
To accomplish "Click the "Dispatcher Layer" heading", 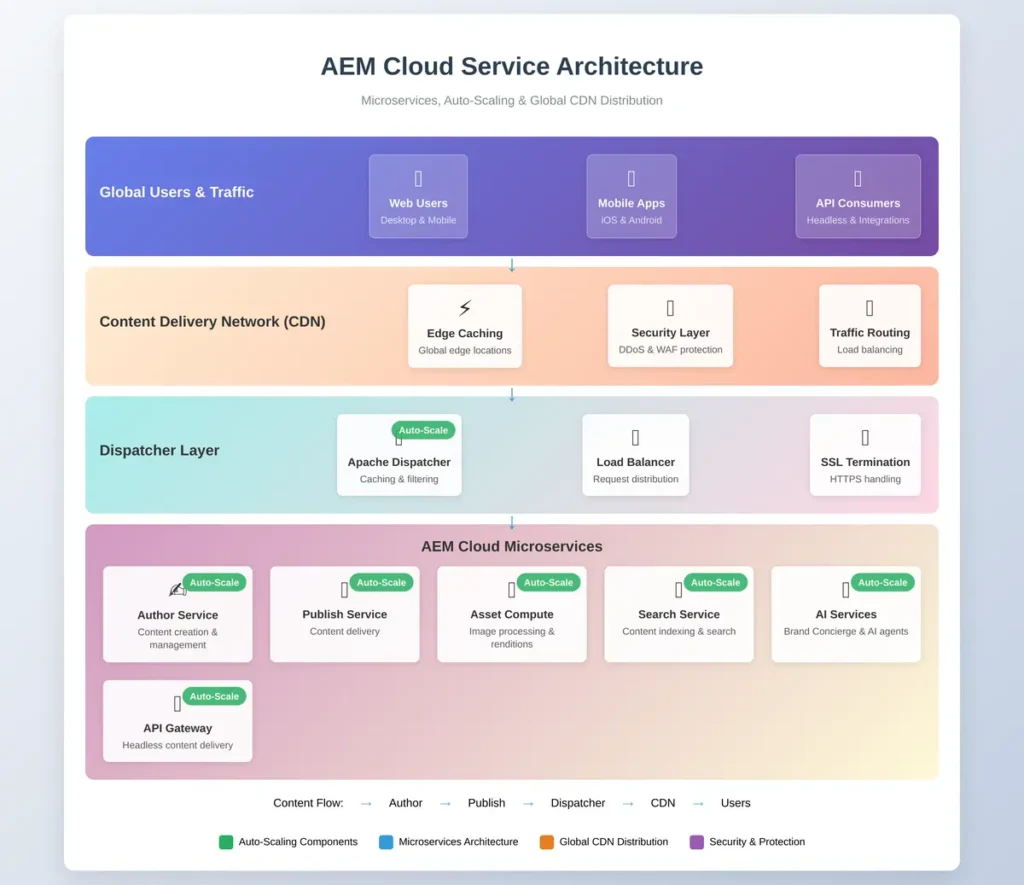I will pyautogui.click(x=159, y=450).
